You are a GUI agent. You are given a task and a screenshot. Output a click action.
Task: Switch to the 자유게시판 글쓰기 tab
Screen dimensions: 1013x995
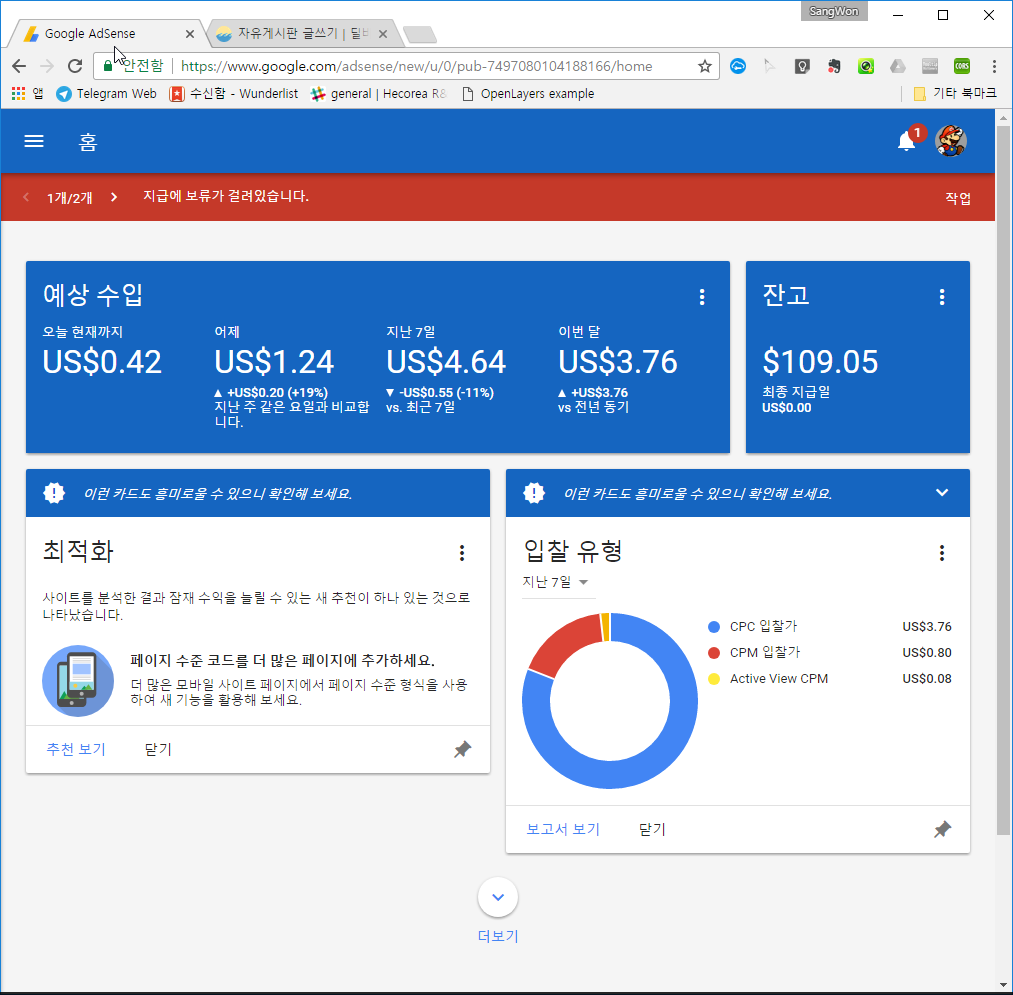click(x=300, y=34)
